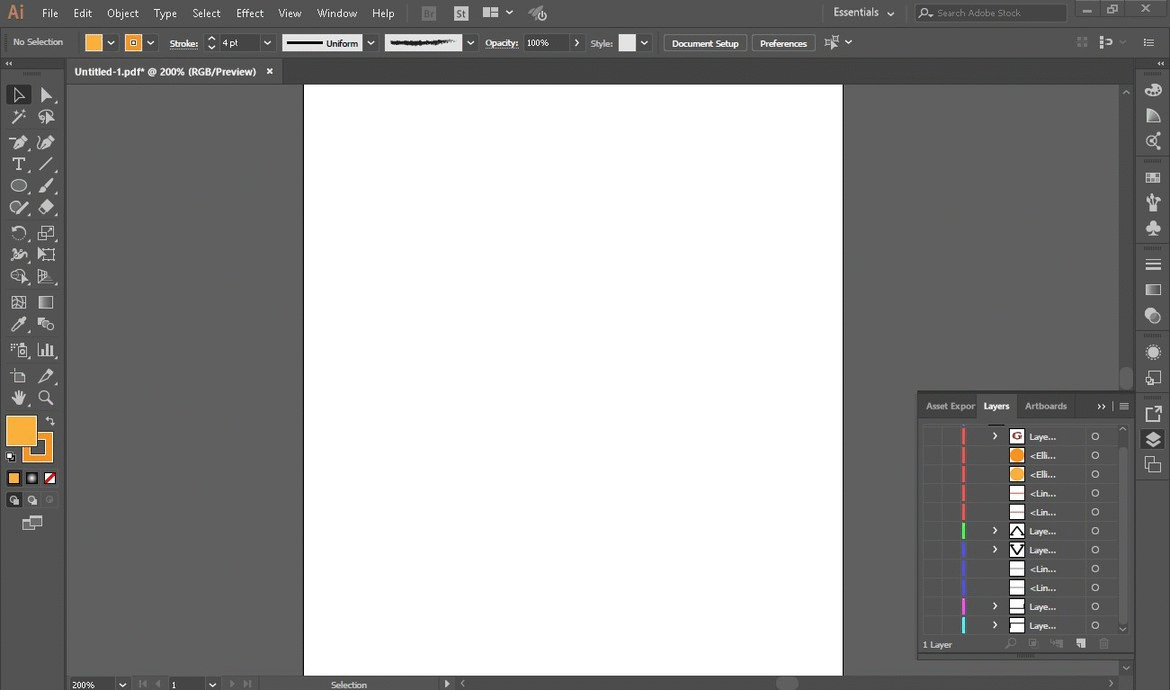This screenshot has width=1170, height=691.
Task: Select the Rotate tool
Action: tap(18, 232)
